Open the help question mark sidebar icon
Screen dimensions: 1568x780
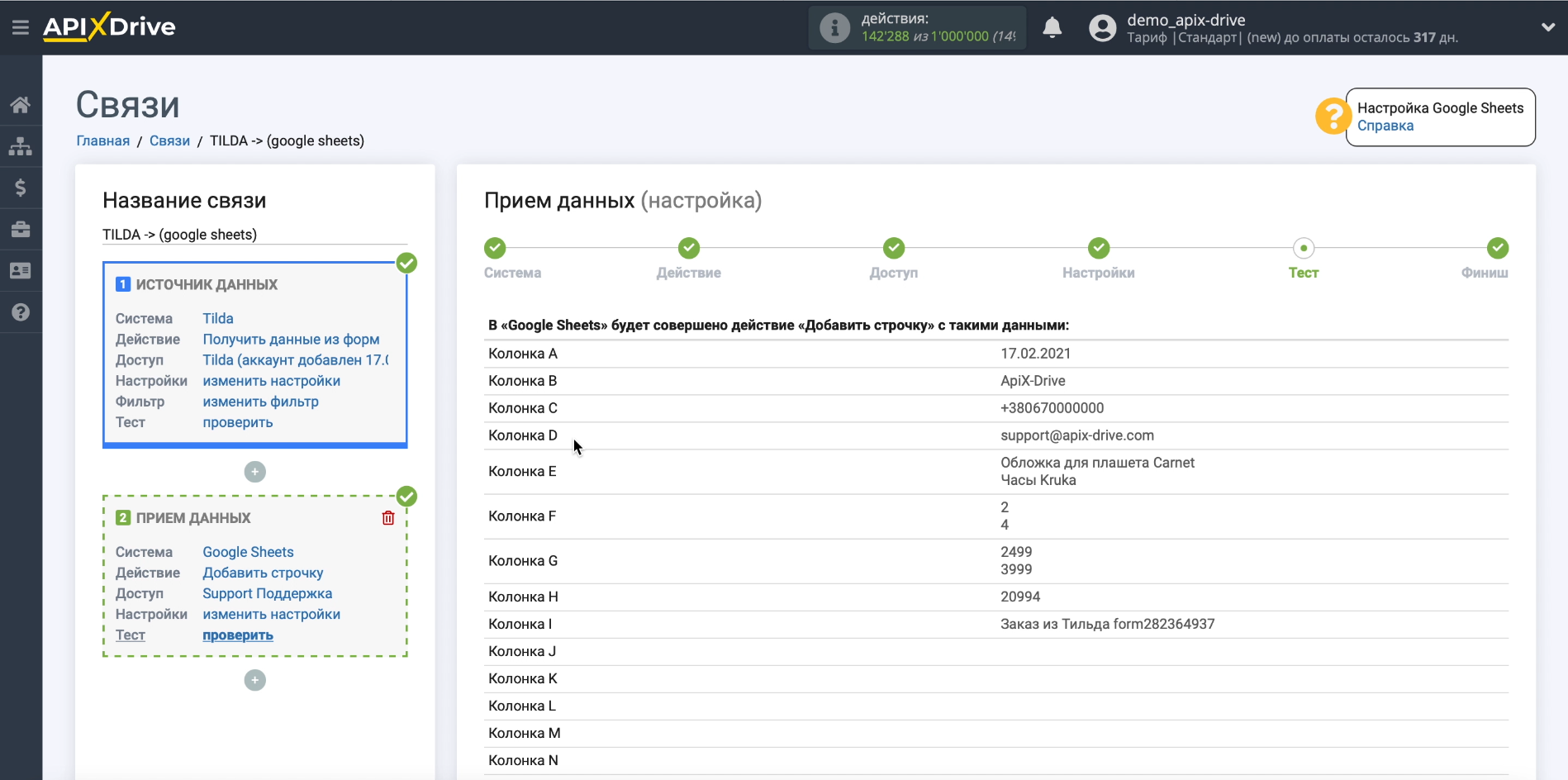[21, 312]
